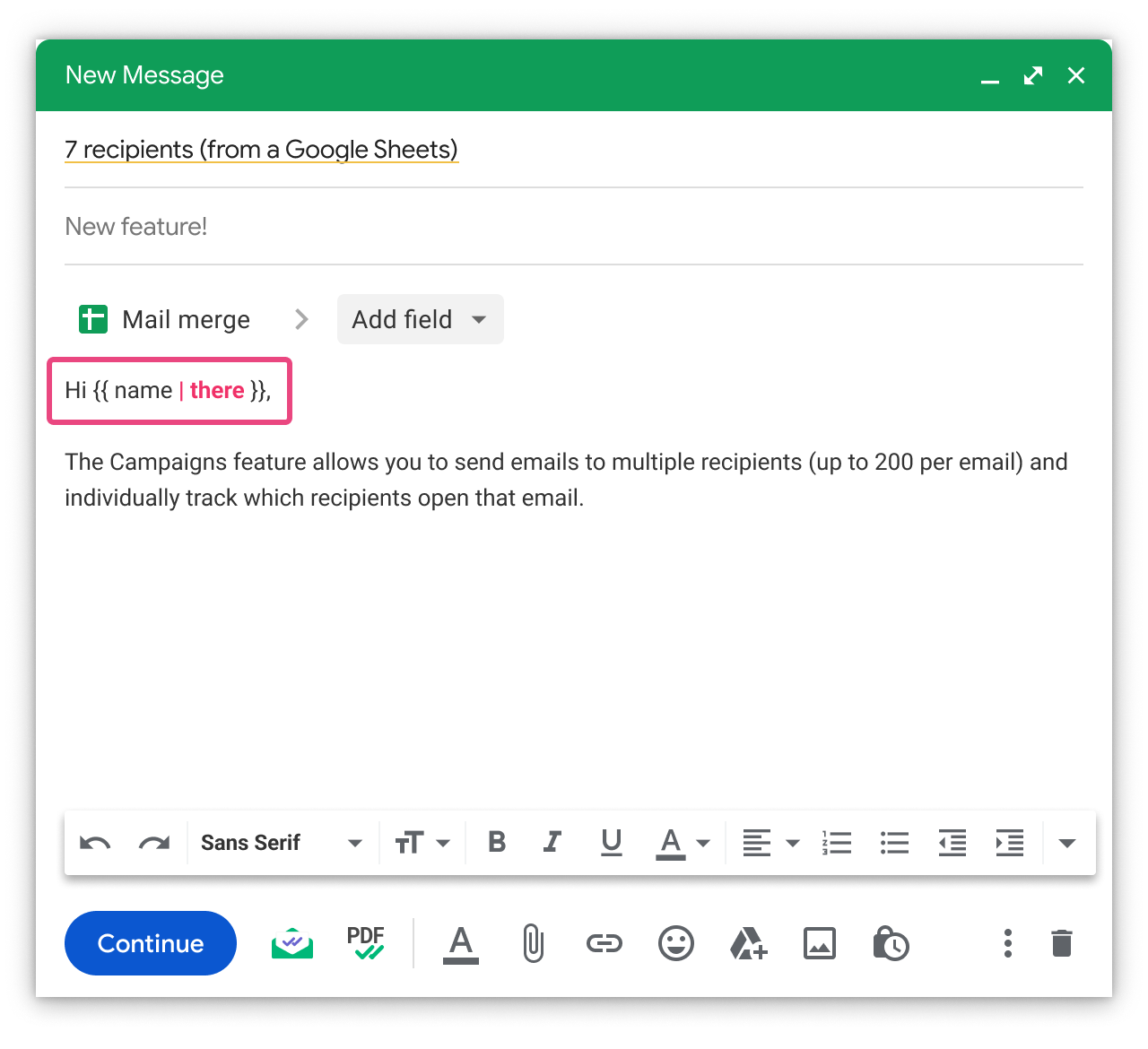
Task: Open the emoji picker smiley icon
Action: point(675,943)
